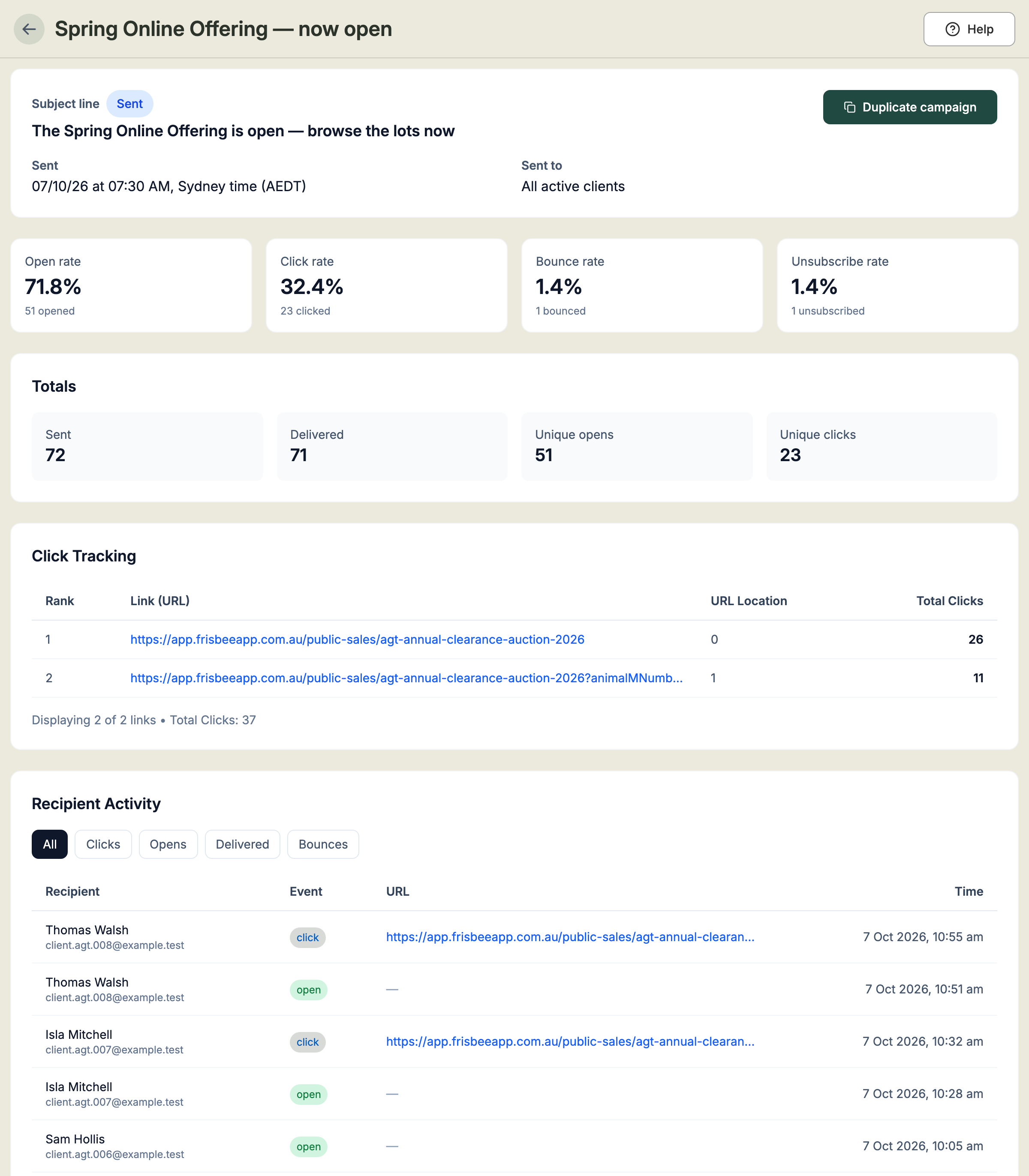Image resolution: width=1029 pixels, height=1176 pixels.
Task: Click the Sent status badge
Action: tap(130, 104)
